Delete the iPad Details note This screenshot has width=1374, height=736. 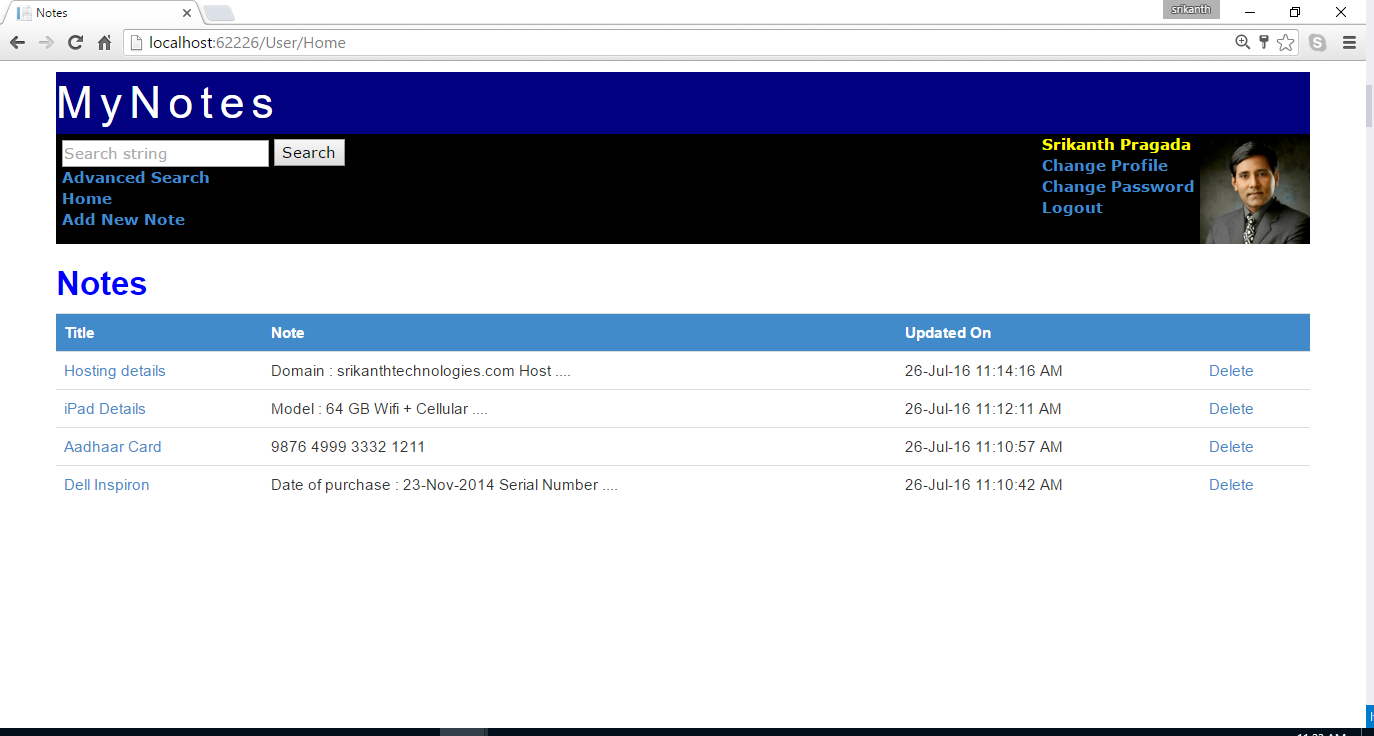click(x=1231, y=409)
